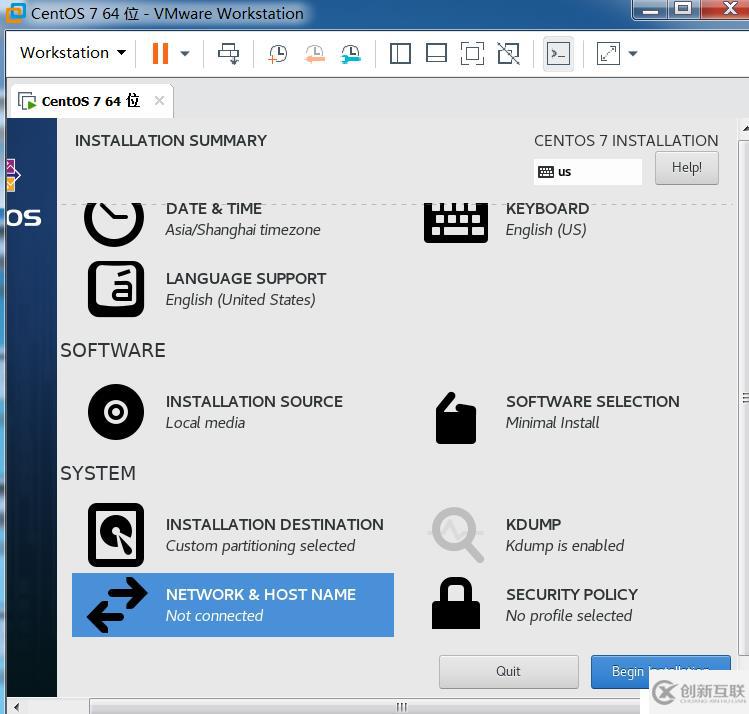The height and width of the screenshot is (714, 749).
Task: Click the DATE & TIME label
Action: pyautogui.click(x=214, y=209)
